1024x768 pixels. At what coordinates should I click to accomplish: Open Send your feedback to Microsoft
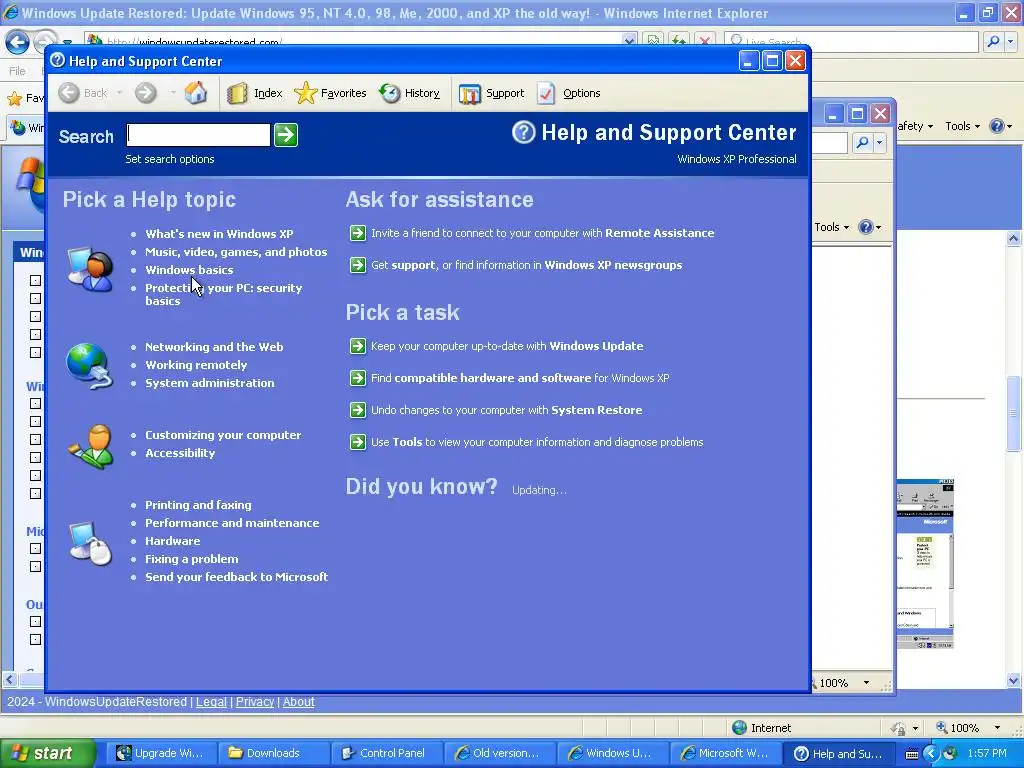click(x=236, y=577)
